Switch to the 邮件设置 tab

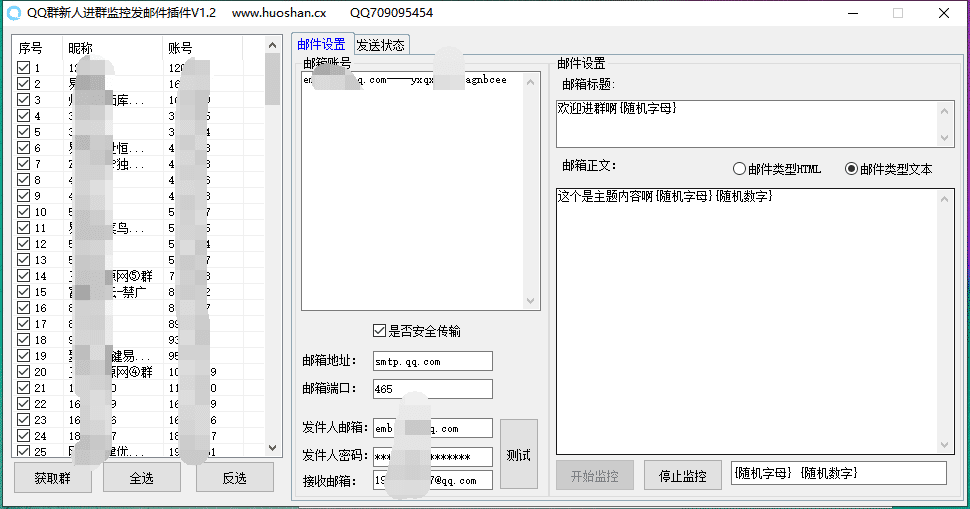(322, 44)
